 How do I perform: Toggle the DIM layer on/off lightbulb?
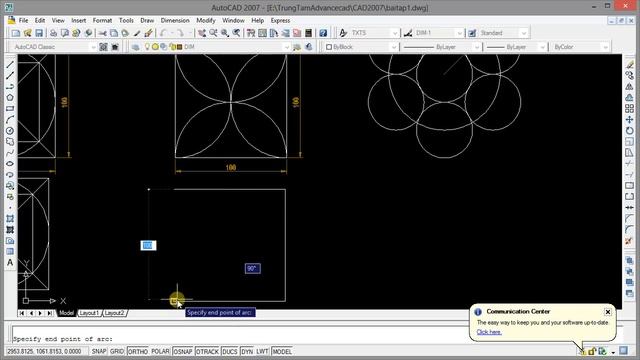pos(147,47)
